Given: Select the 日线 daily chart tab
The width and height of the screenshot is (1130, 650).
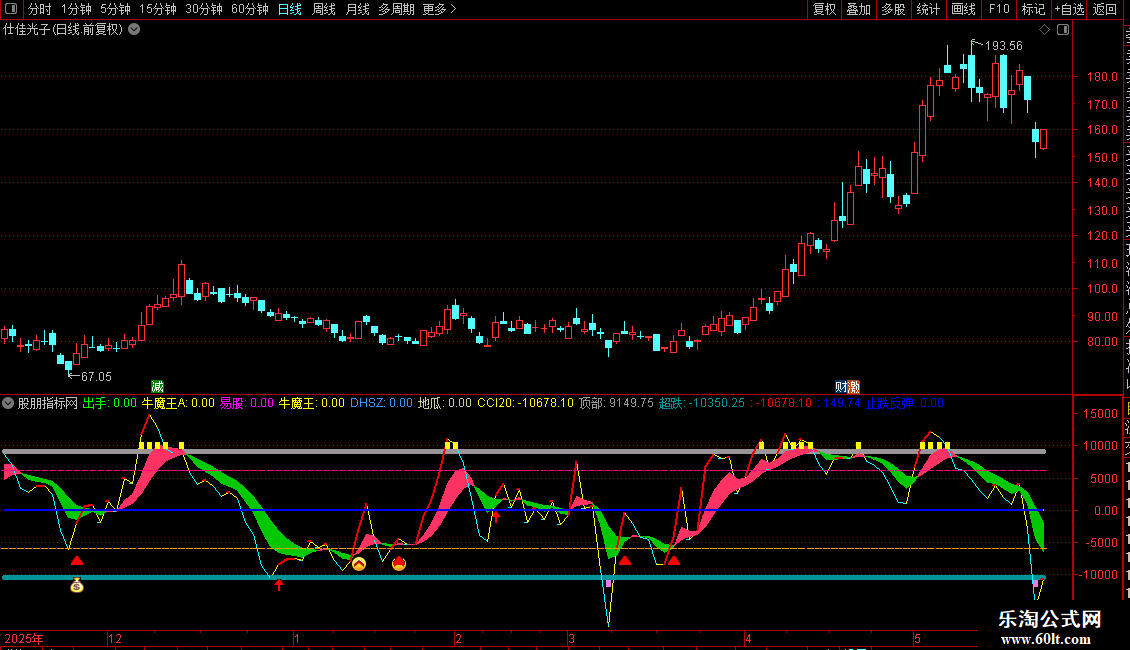Looking at the screenshot, I should coord(290,9).
